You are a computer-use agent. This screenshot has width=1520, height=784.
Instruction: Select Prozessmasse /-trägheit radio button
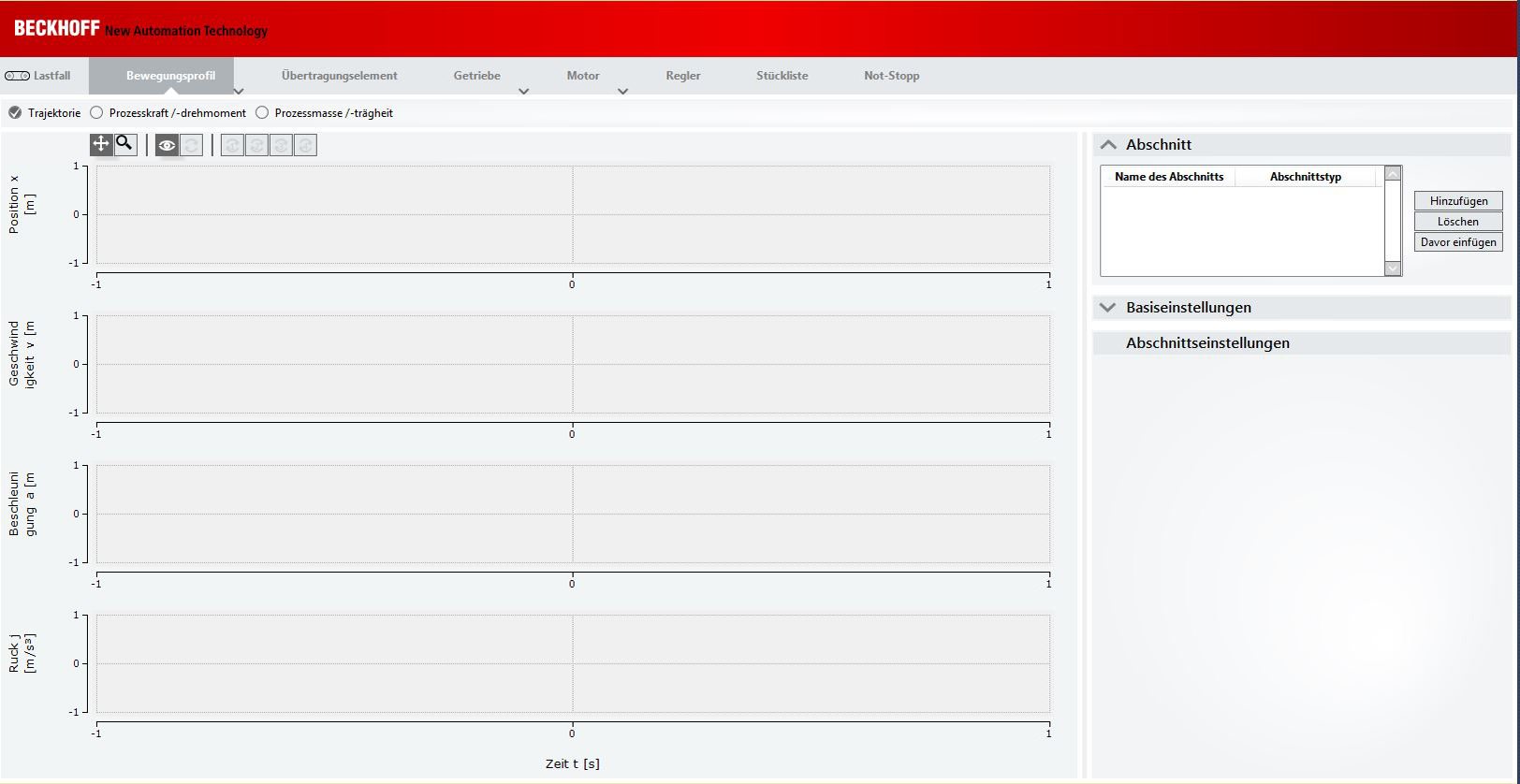[262, 113]
